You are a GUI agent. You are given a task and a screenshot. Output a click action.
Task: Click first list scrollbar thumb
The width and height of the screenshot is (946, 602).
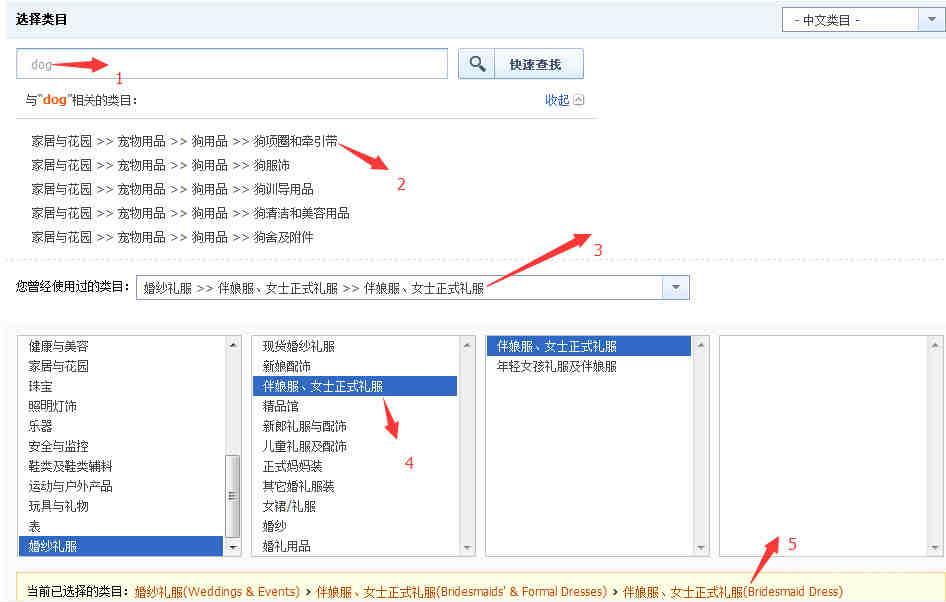pos(233,496)
